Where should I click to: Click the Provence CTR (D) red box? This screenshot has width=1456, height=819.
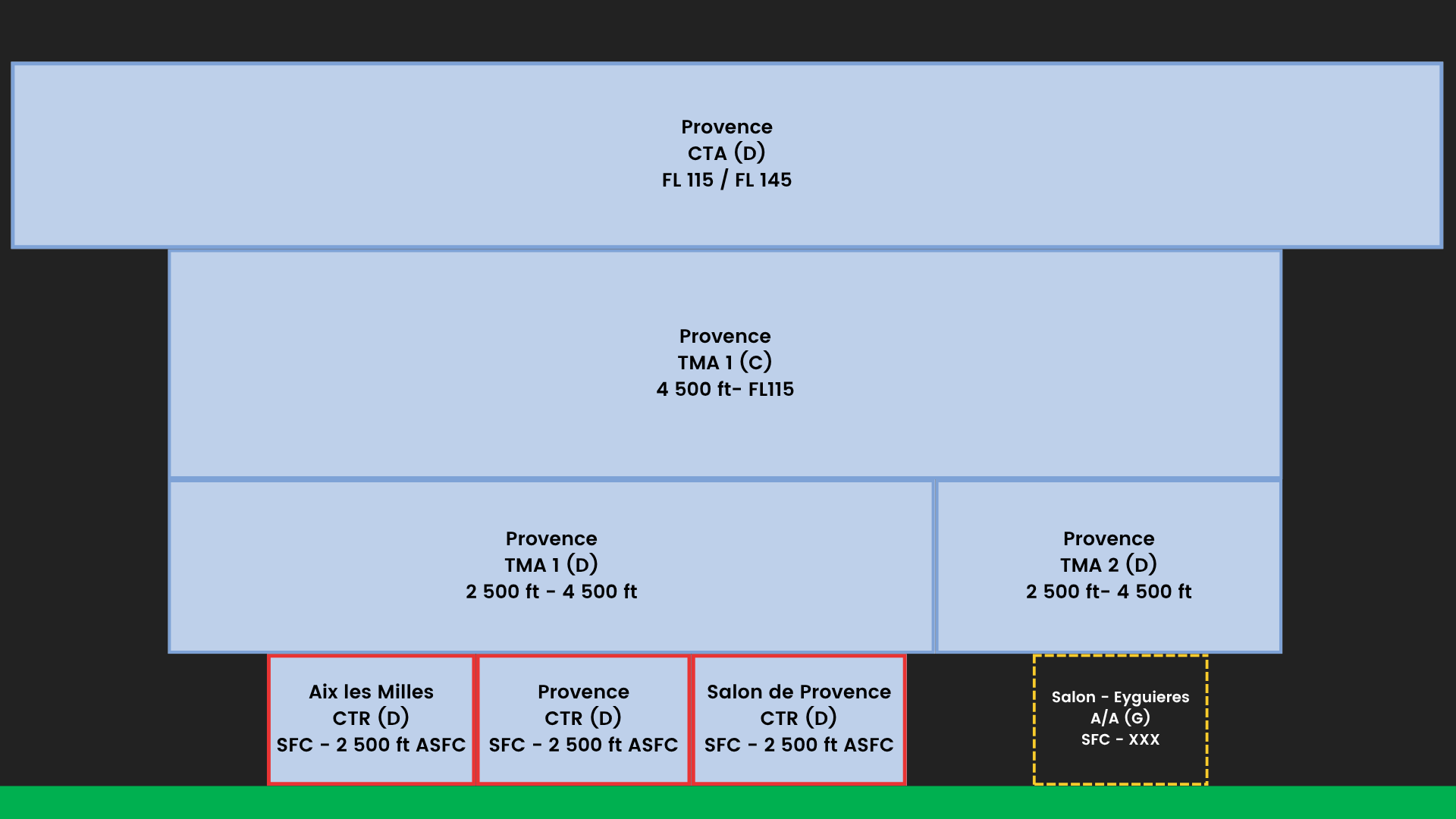[x=583, y=719]
